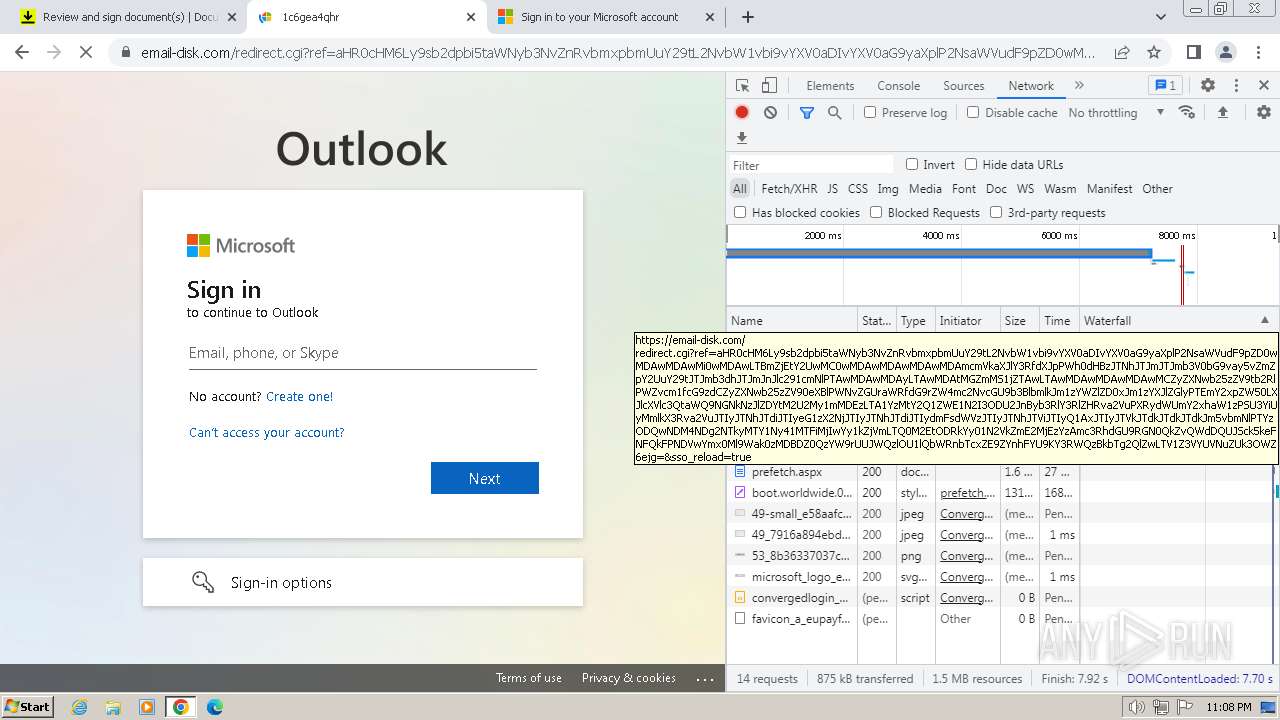Screen dimensions: 1280x720
Task: Open Sign-in options
Action: (363, 582)
